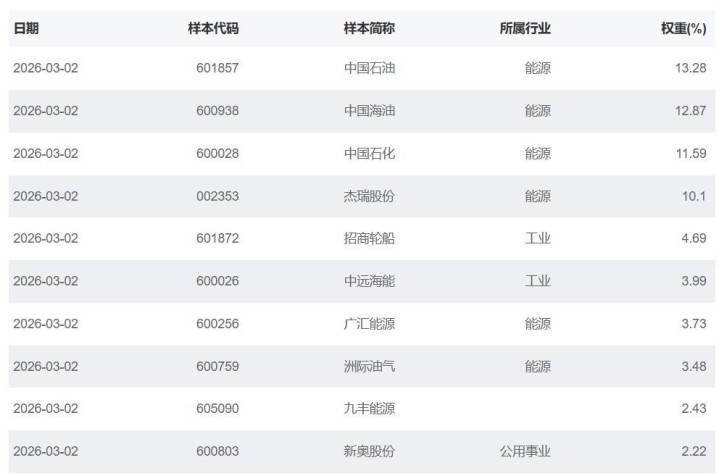The image size is (719, 476).
Task: Click the date in the 600026 row
Action: click(x=46, y=281)
